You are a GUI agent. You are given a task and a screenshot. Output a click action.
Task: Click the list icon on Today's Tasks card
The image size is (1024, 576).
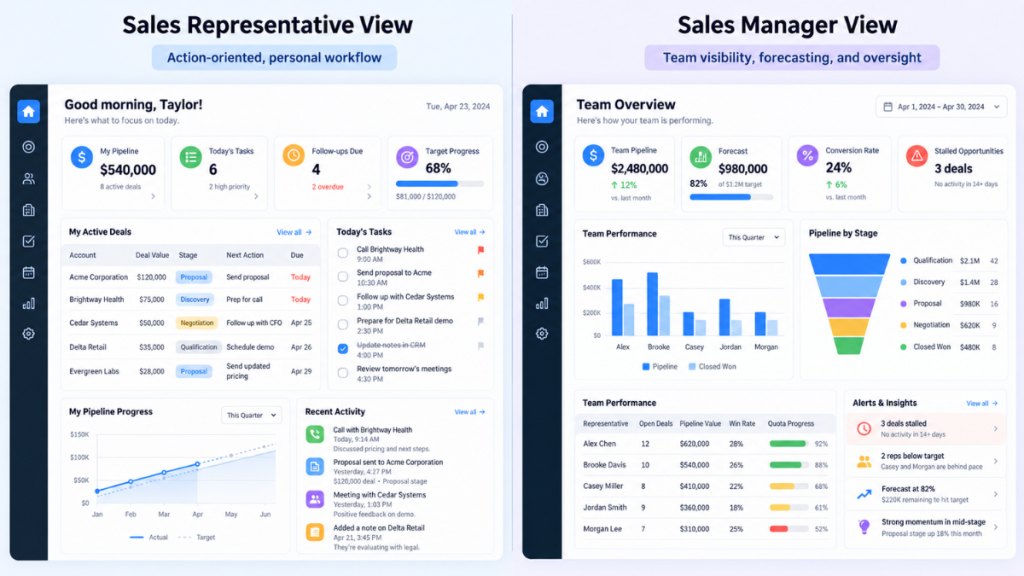pyautogui.click(x=191, y=157)
